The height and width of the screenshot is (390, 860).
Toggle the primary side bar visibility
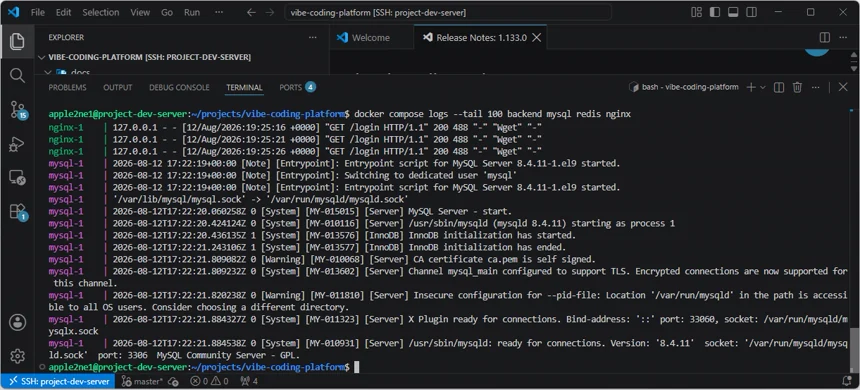tap(715, 12)
